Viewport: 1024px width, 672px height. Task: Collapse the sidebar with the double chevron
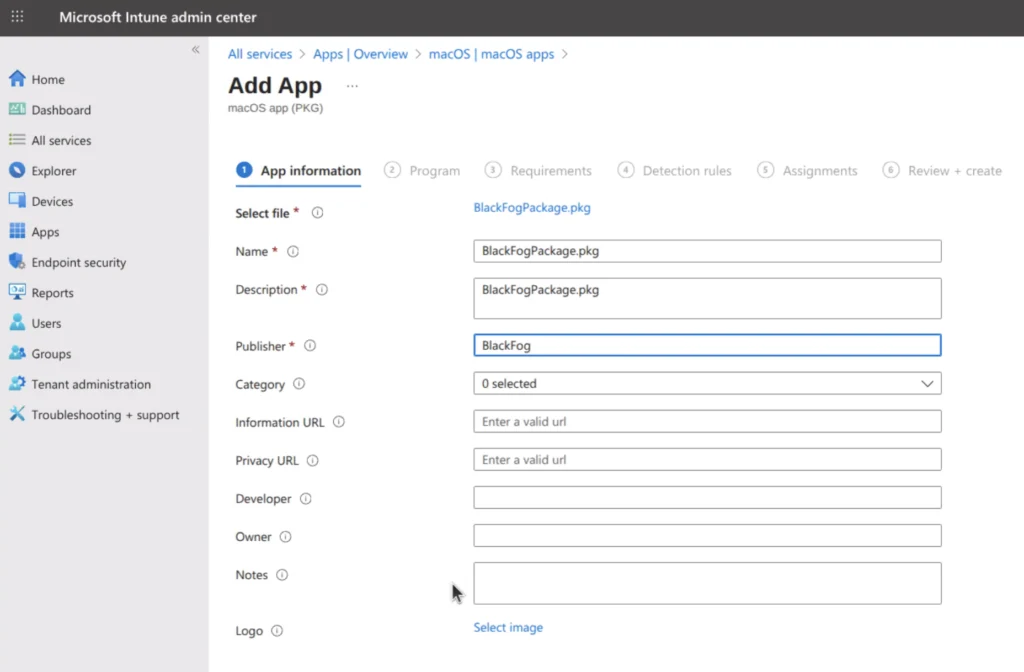point(195,50)
